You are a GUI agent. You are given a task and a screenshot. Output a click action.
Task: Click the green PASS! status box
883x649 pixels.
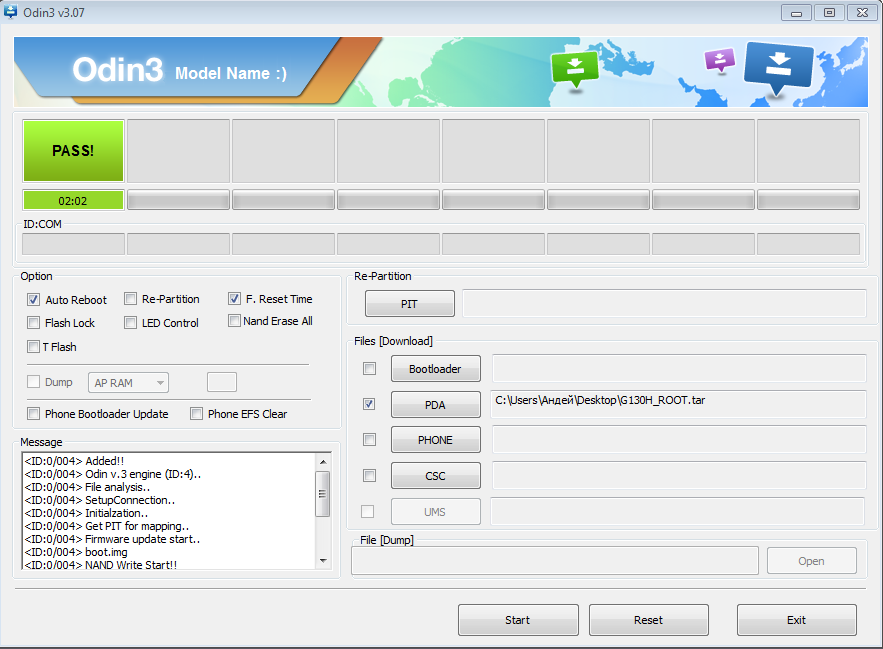coord(73,151)
